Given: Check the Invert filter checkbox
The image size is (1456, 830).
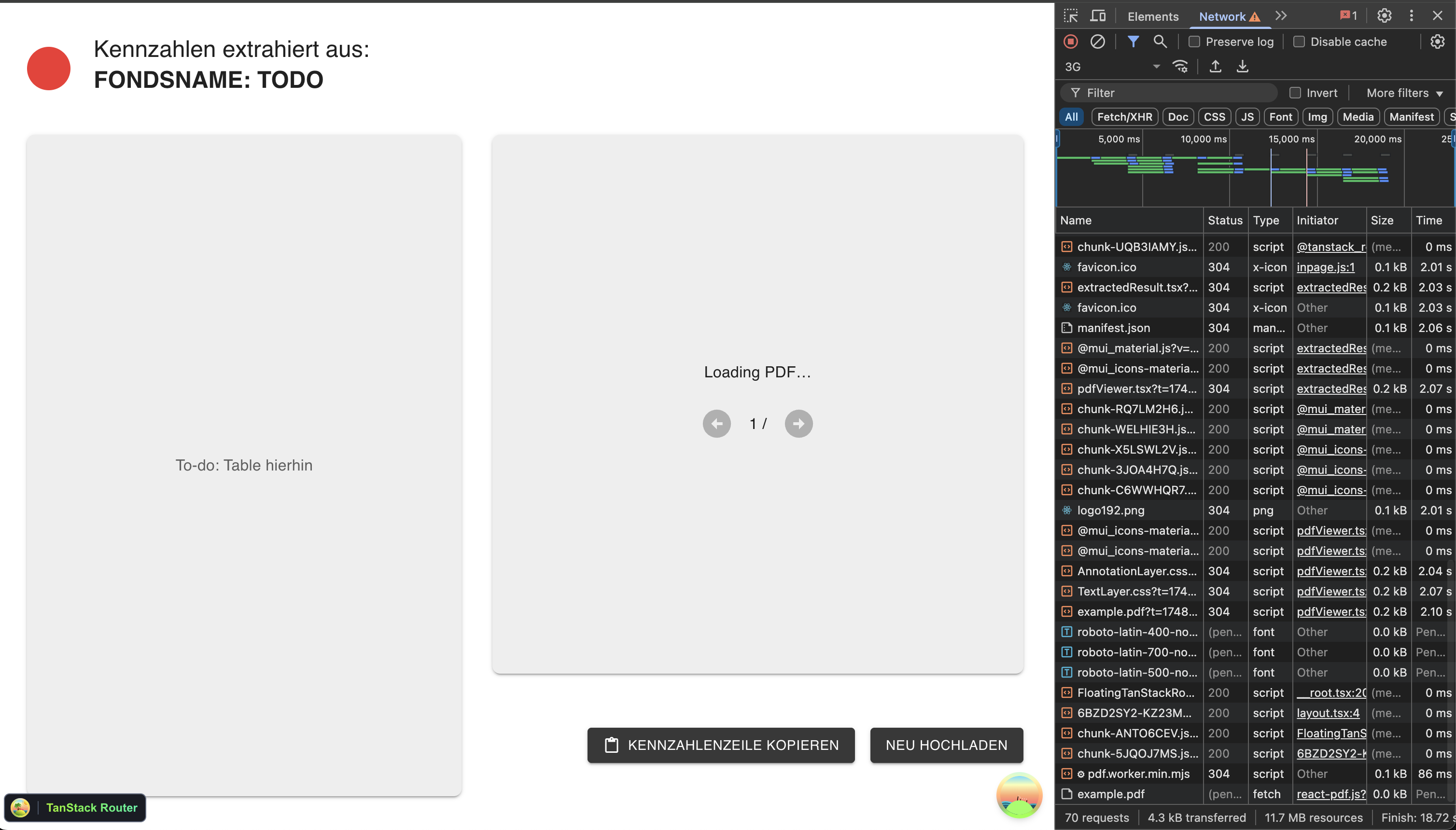Looking at the screenshot, I should 1295,93.
